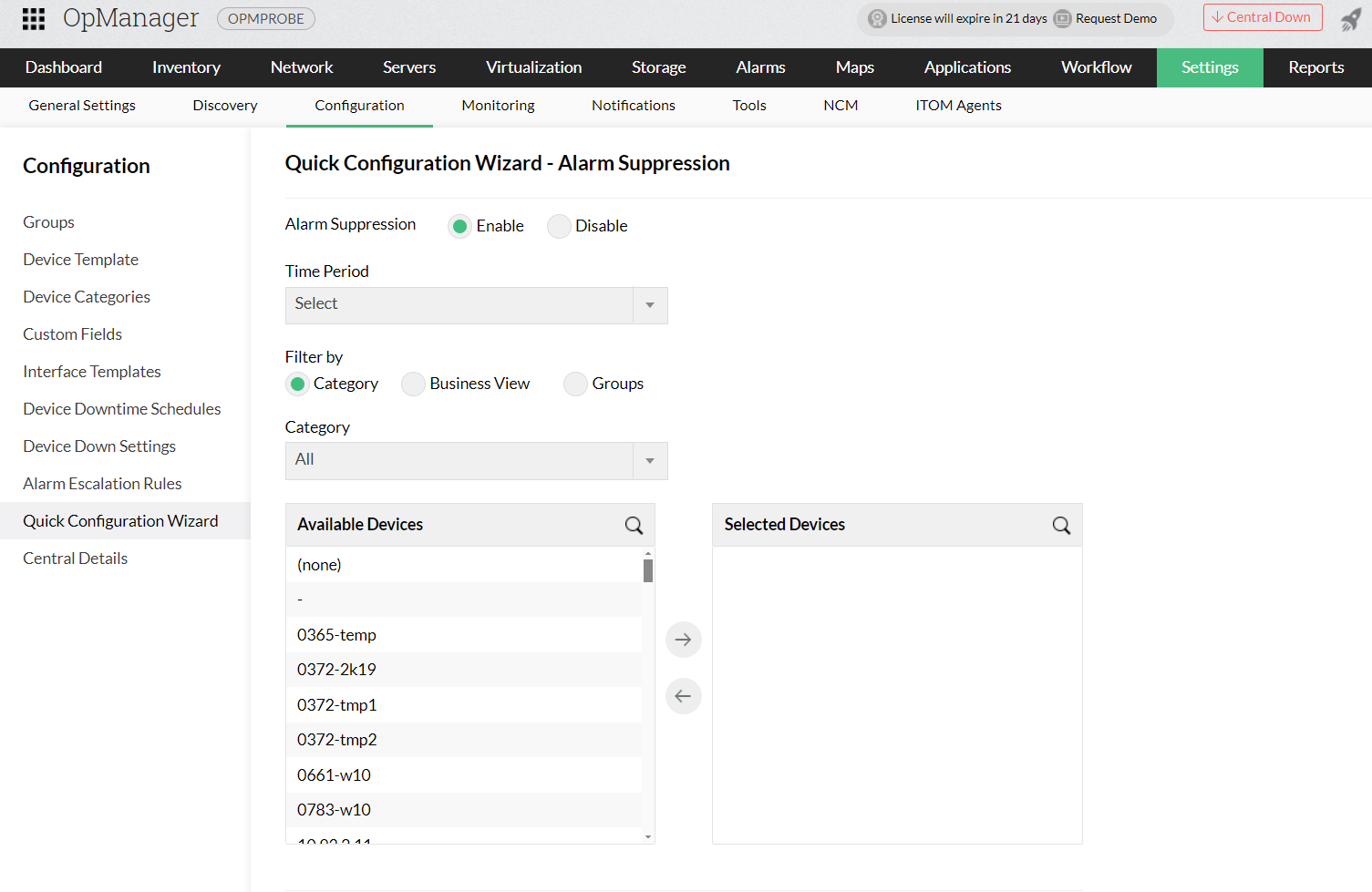Expand the Filter by Groups option
Viewport: 1372px width, 892px height.
click(x=575, y=384)
